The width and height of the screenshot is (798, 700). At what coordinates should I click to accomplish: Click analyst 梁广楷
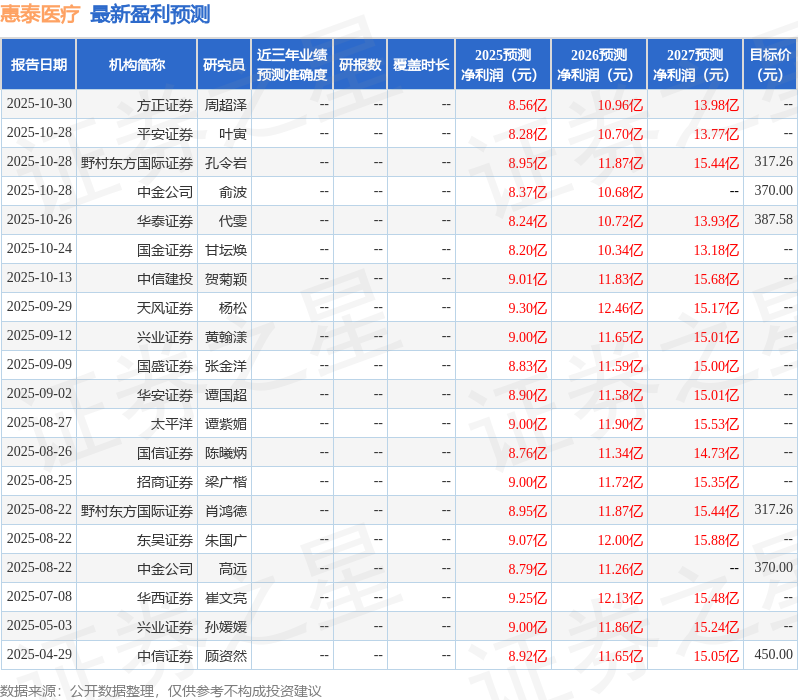225,482
